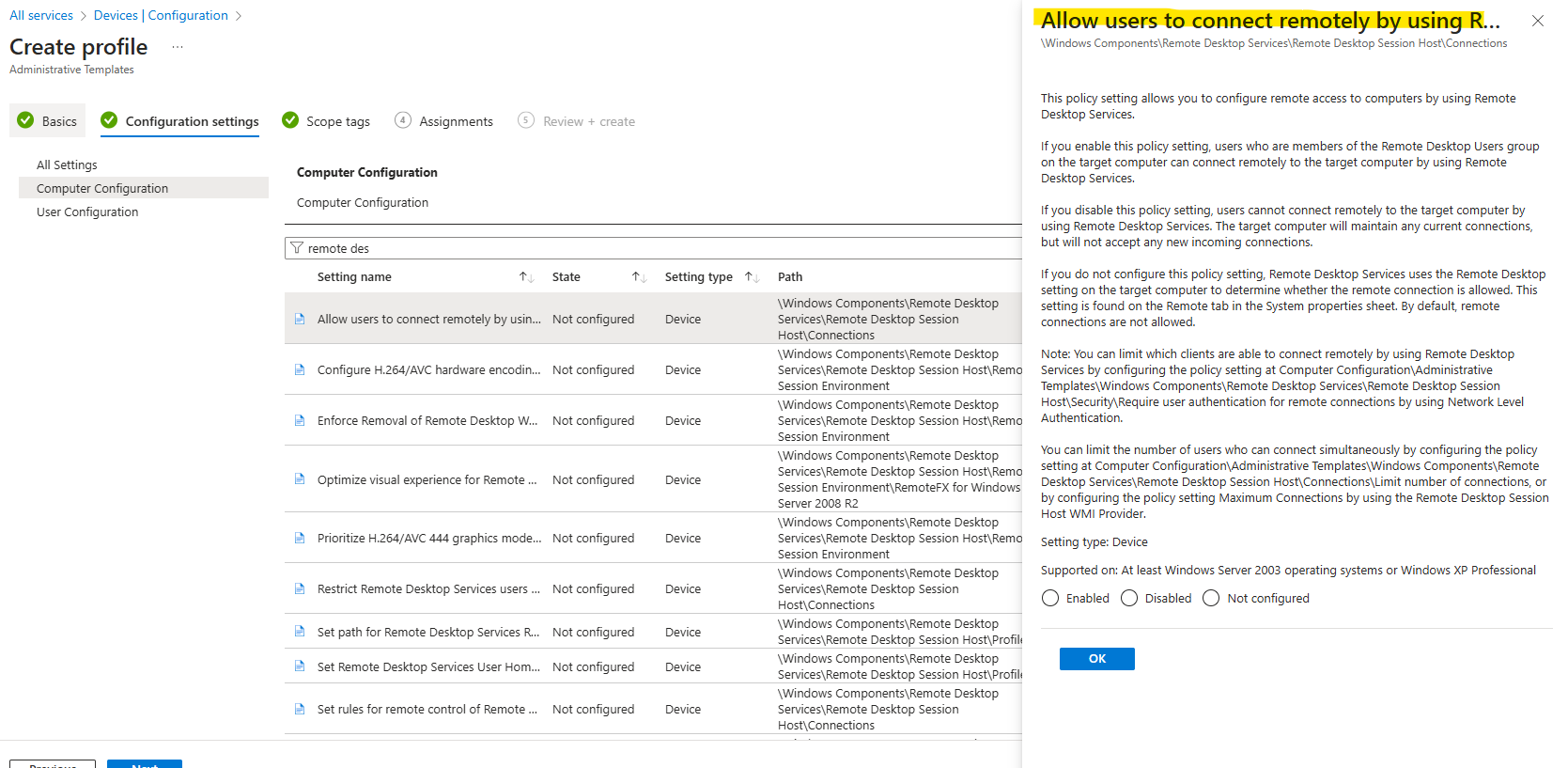
Task: Select the Disabled radio button
Action: 1129,598
